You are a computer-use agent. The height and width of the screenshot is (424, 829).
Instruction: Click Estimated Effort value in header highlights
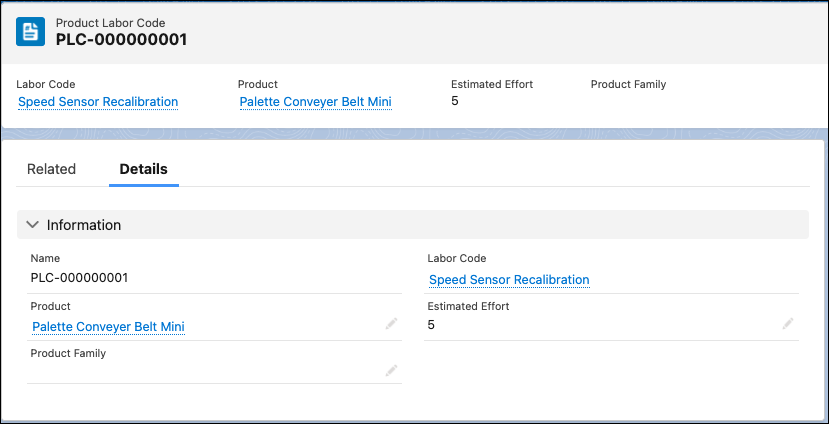tap(455, 101)
